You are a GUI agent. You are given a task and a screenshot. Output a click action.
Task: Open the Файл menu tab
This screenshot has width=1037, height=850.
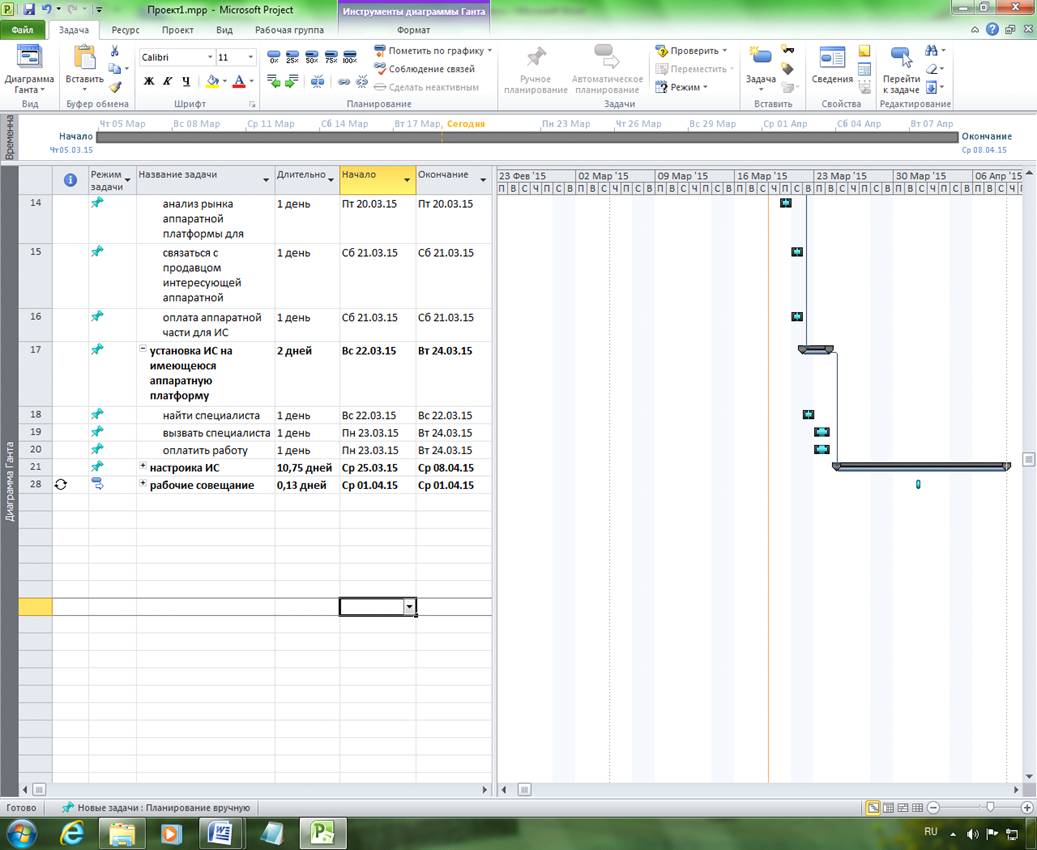(23, 30)
